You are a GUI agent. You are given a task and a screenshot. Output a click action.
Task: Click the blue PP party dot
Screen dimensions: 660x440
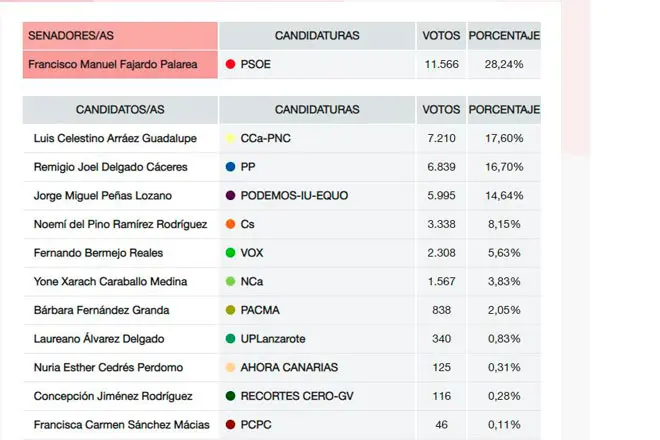tap(230, 167)
